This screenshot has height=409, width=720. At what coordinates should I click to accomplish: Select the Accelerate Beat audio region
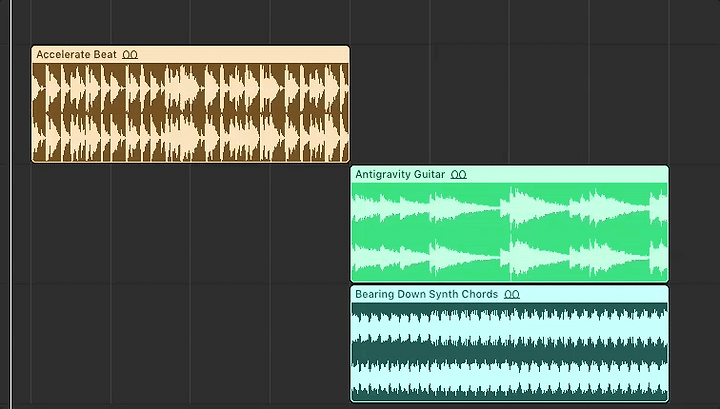(x=190, y=104)
